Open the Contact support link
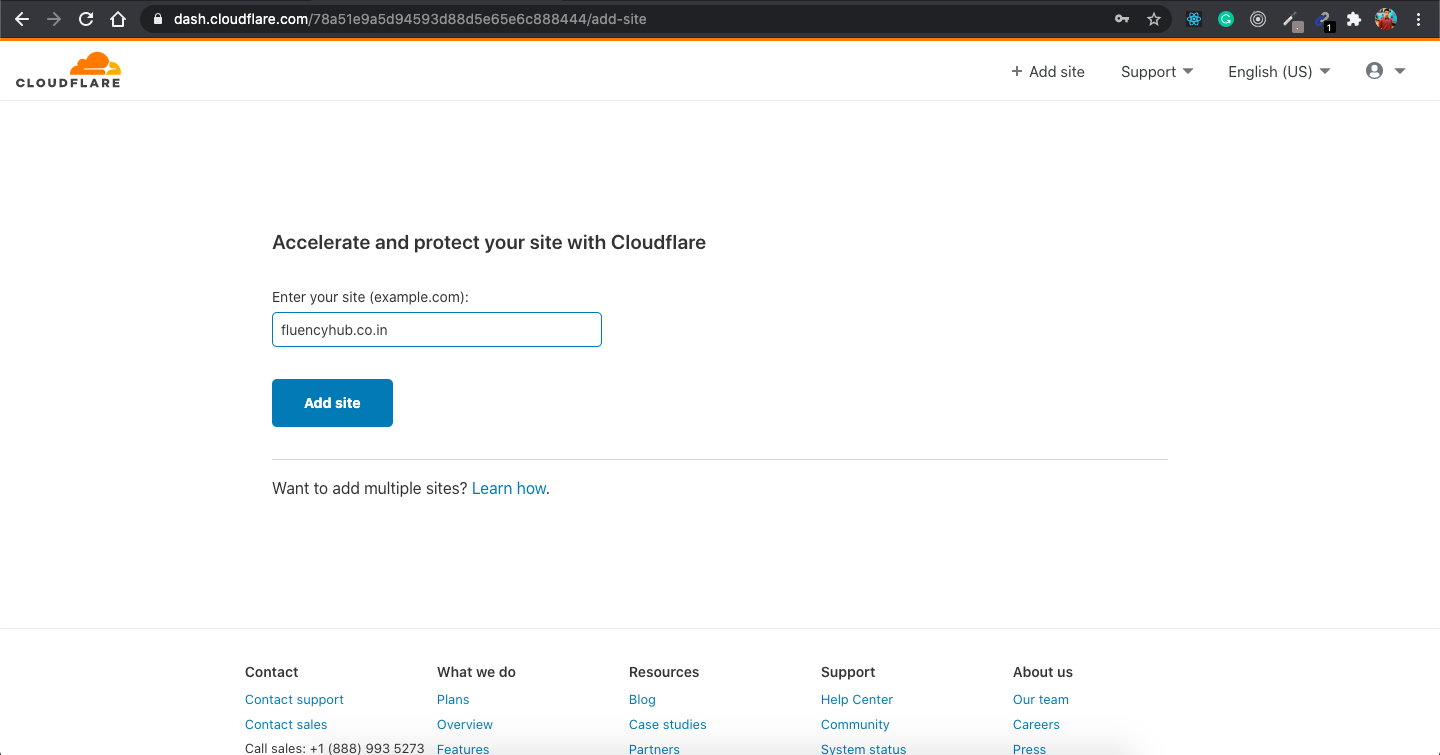The width and height of the screenshot is (1440, 755). tap(294, 700)
